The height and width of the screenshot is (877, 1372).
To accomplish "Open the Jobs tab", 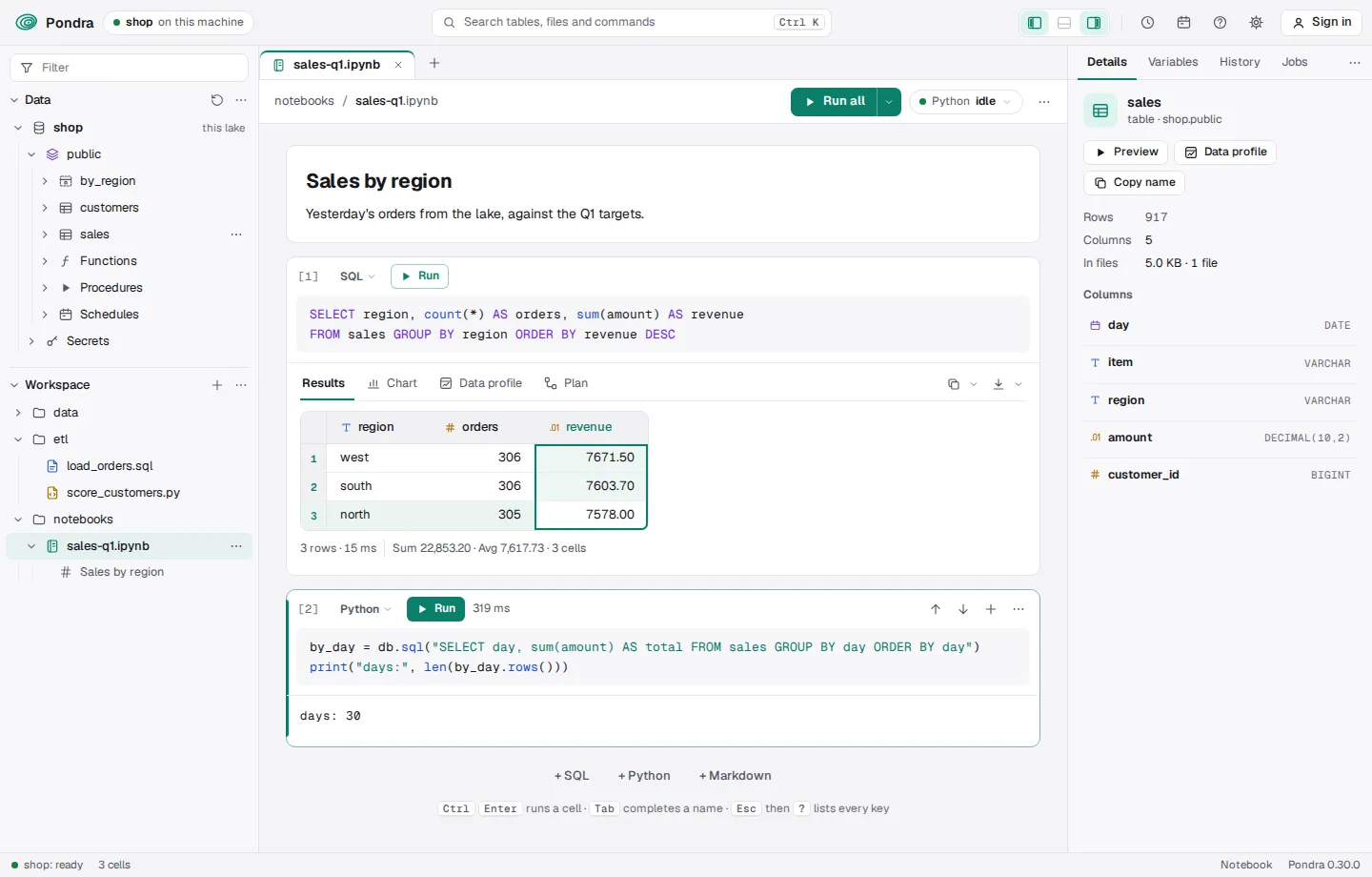I will pos(1295,62).
